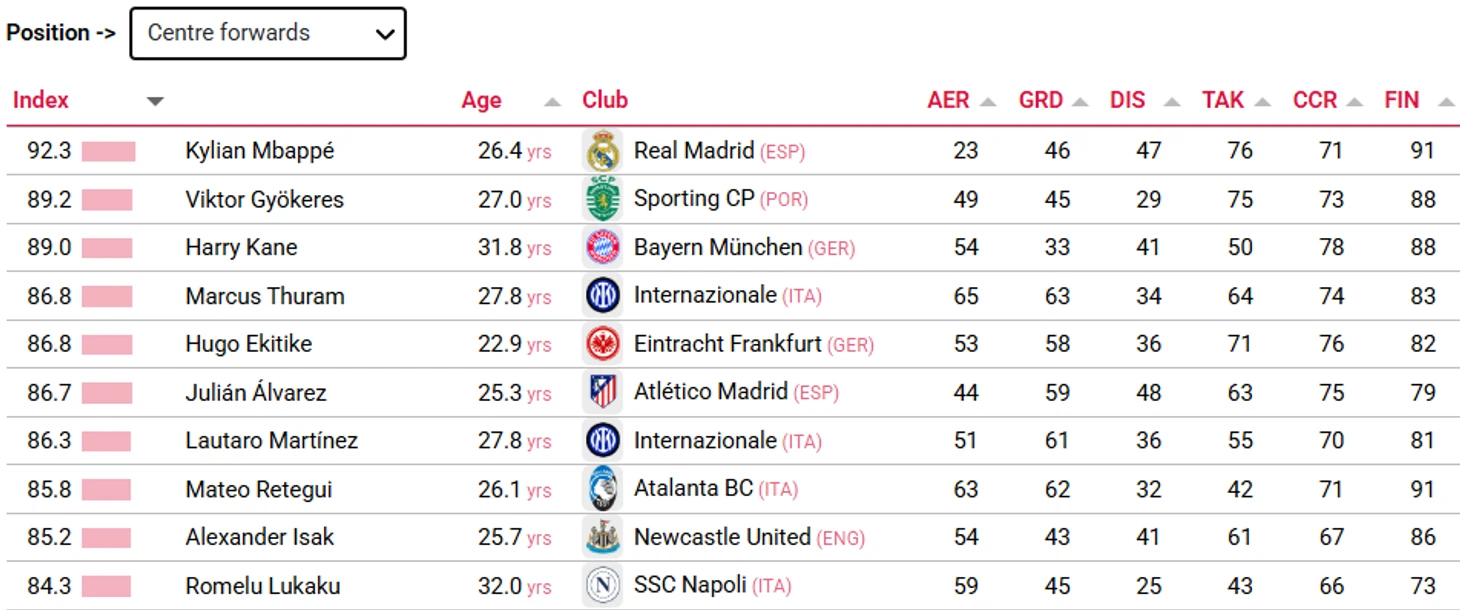The width and height of the screenshot is (1460, 610).
Task: Sort by Age using its arrow
Action: (x=552, y=101)
